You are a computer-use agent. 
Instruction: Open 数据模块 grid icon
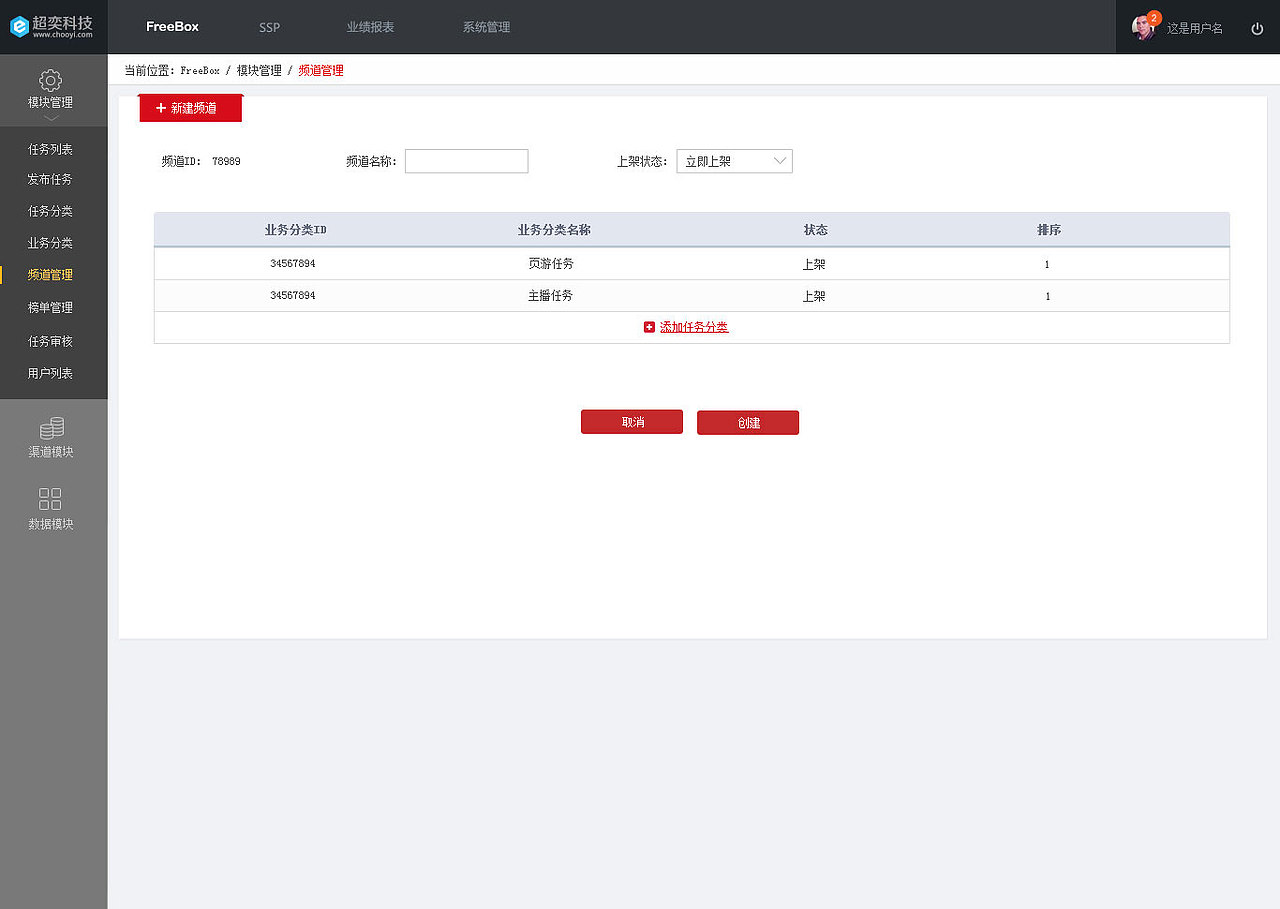(x=50, y=499)
